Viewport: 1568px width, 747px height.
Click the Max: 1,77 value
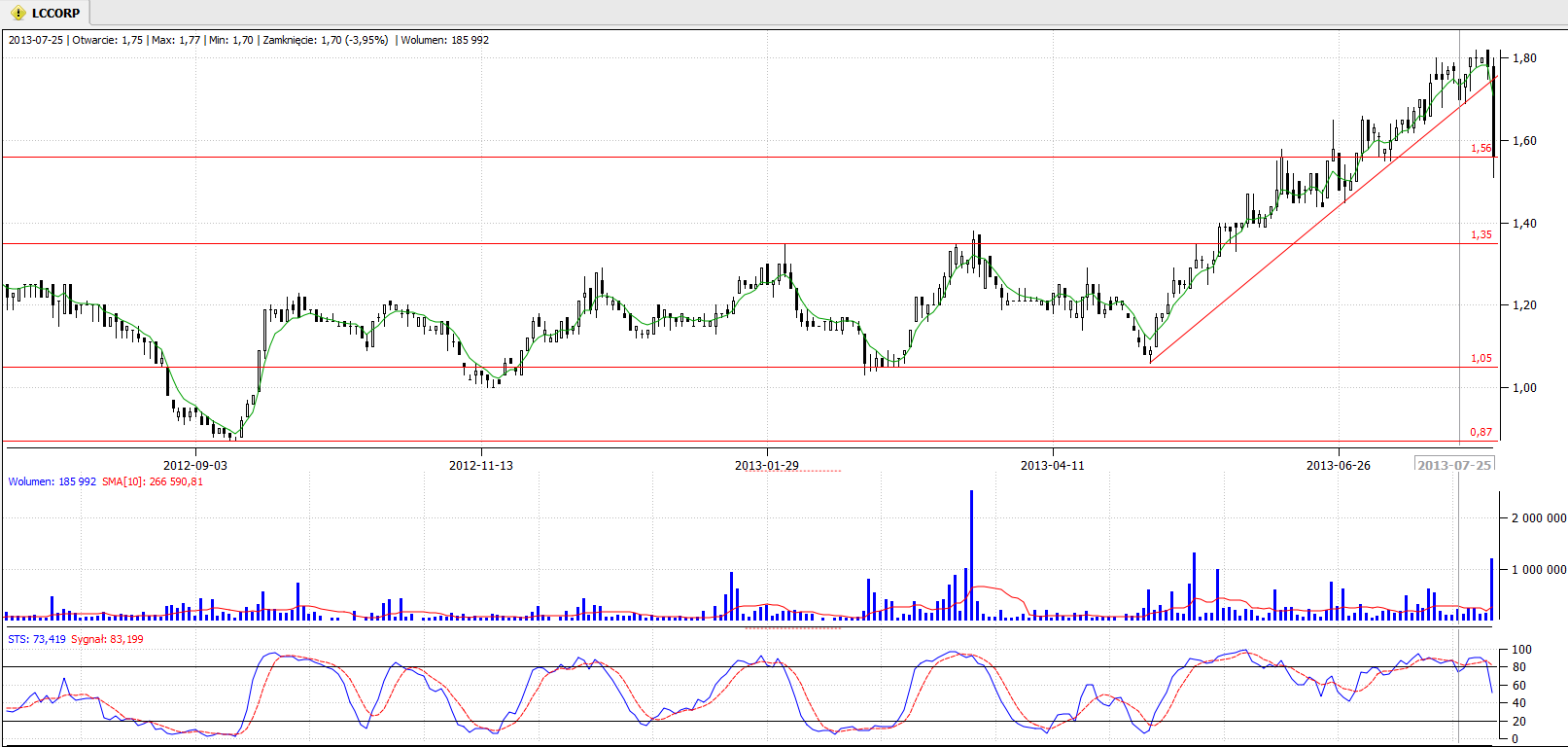point(176,40)
